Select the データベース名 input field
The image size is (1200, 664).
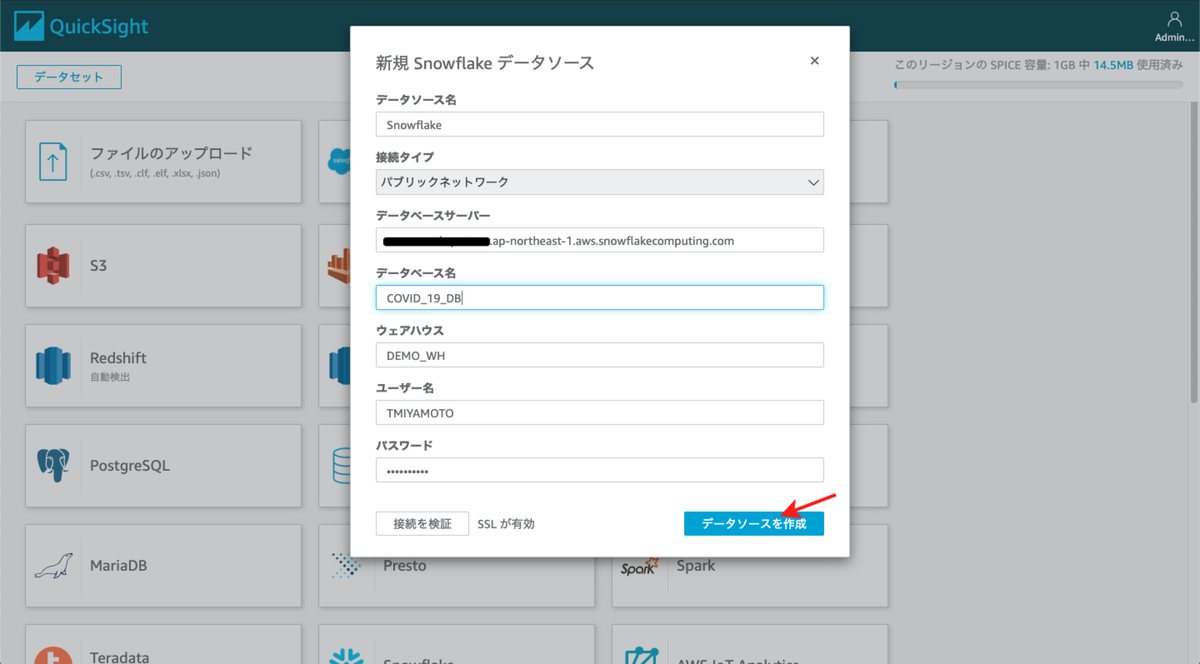pyautogui.click(x=600, y=297)
